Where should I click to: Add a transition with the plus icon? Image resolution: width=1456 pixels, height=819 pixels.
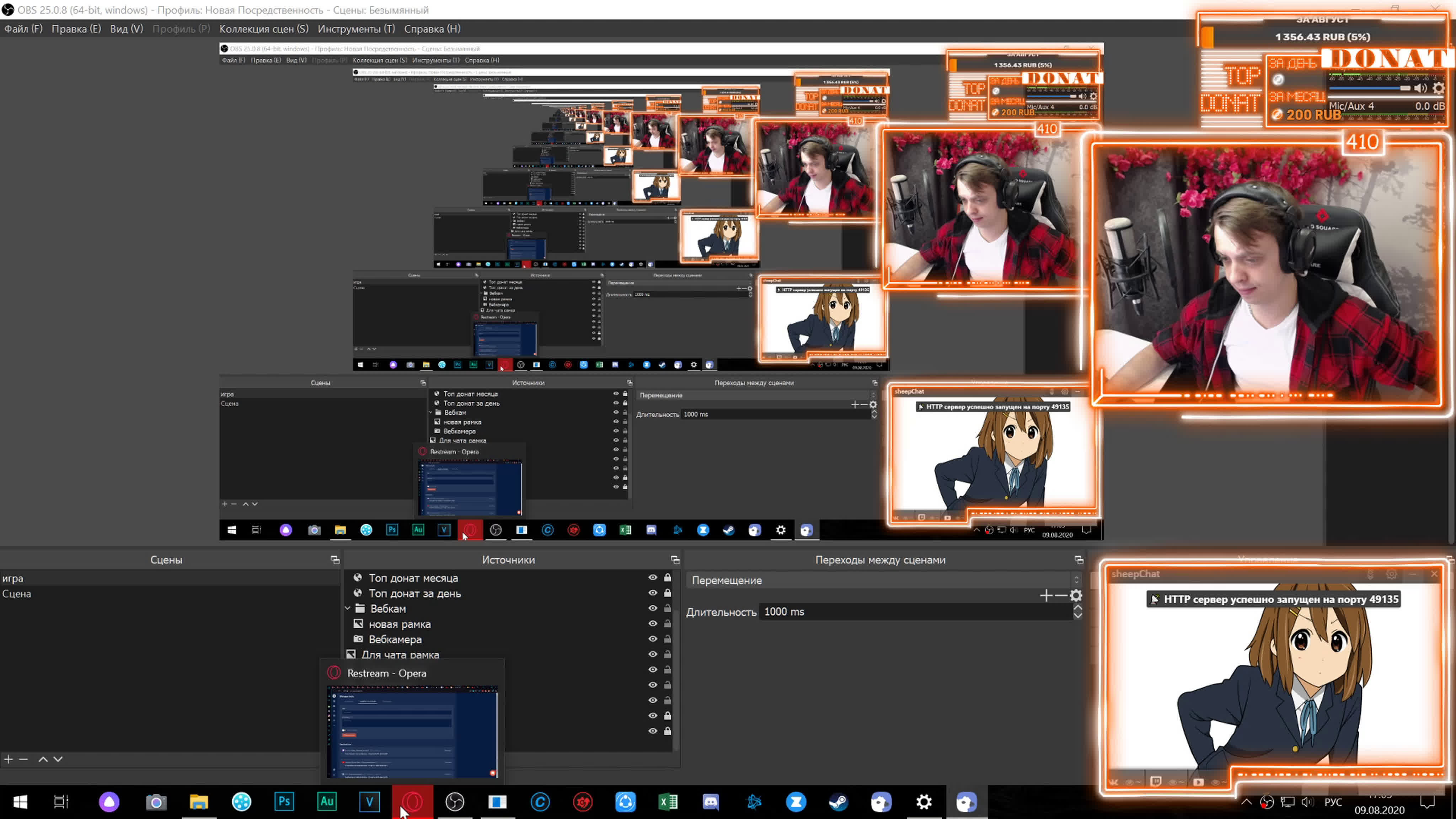point(1046,595)
